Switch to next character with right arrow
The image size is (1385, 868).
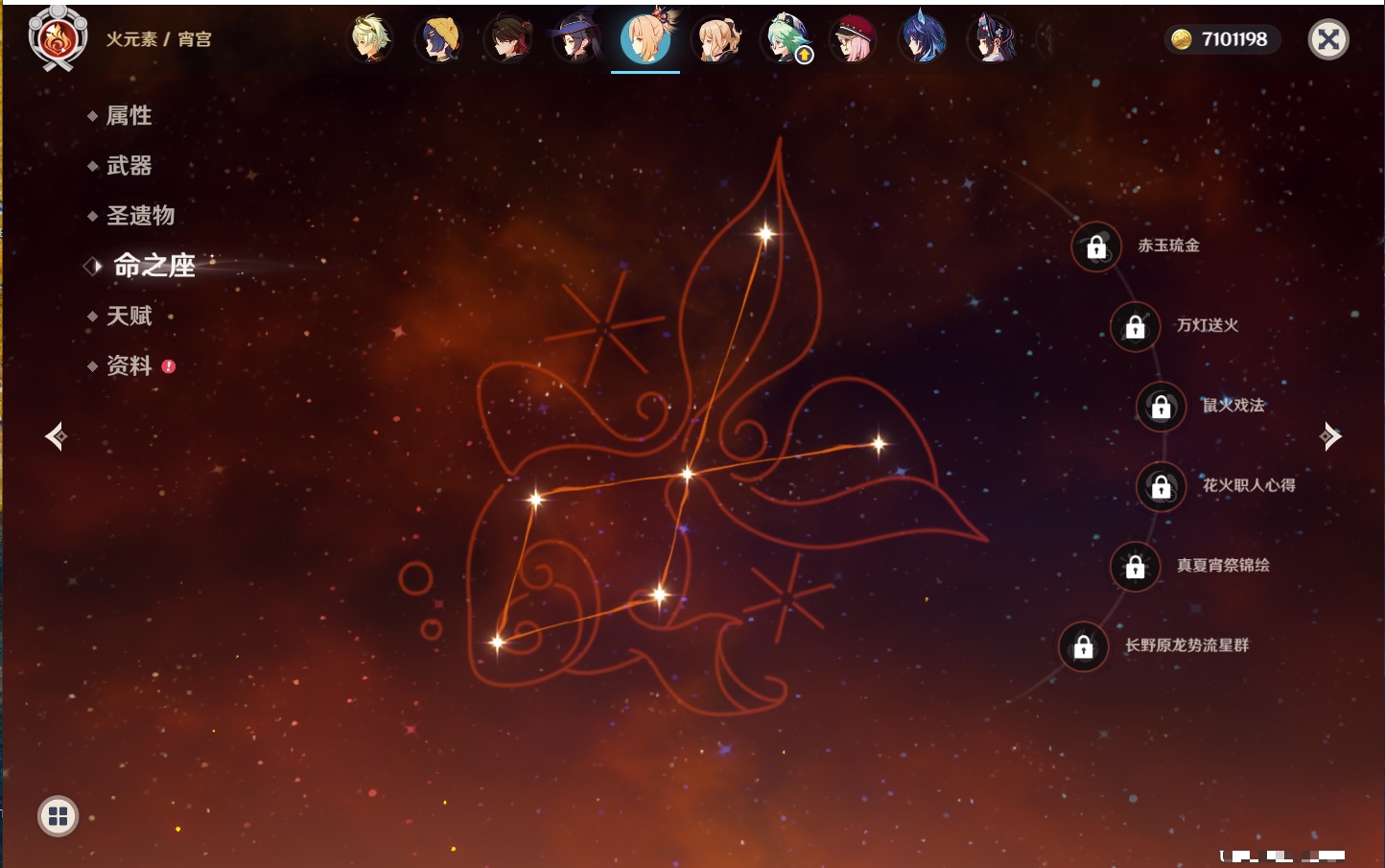pyautogui.click(x=1330, y=436)
